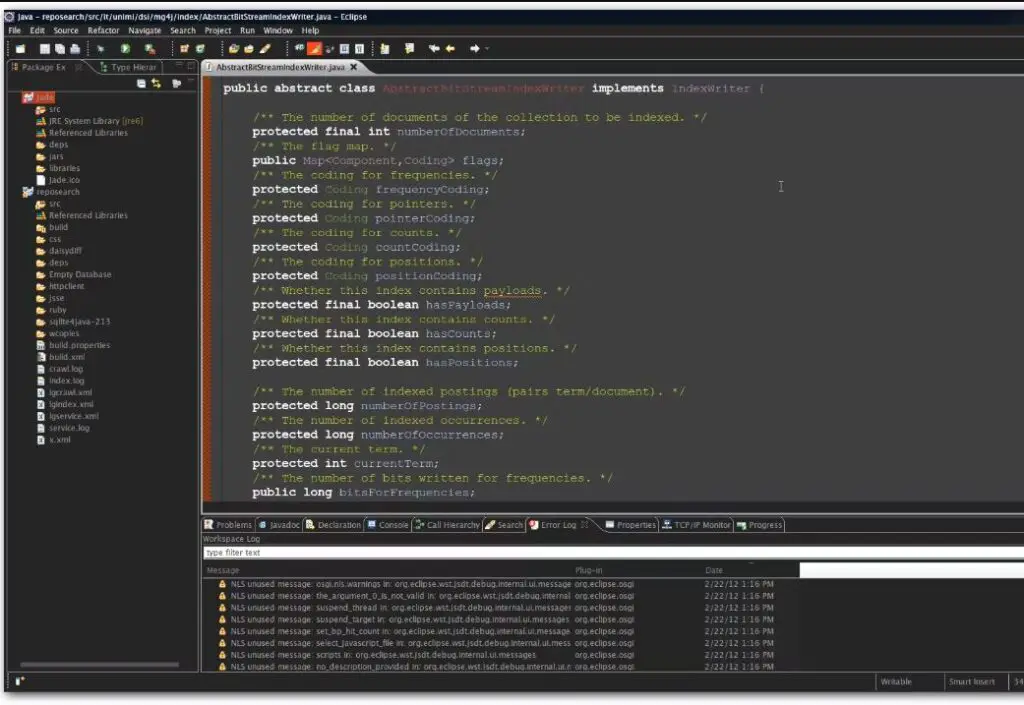Click the Smart Insert status bar entry
The height and width of the screenshot is (705, 1024).
972,682
